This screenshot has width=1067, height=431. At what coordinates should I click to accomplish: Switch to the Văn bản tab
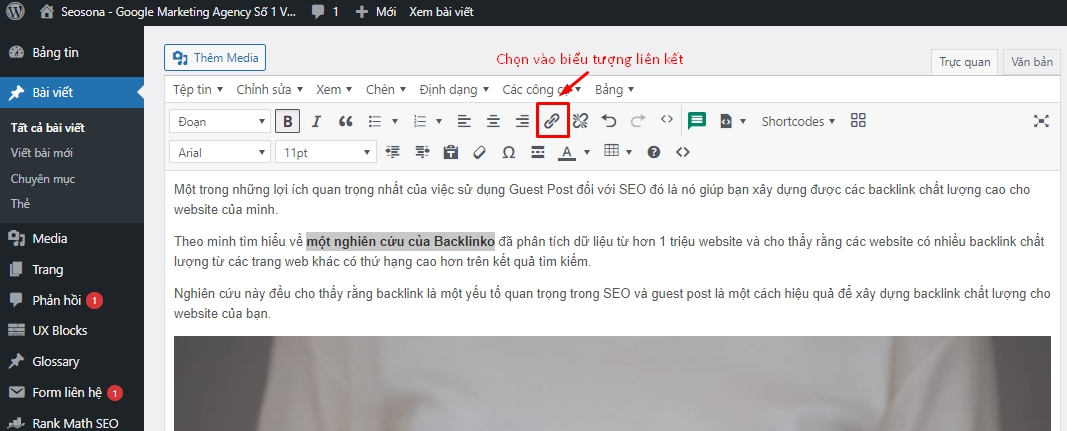(x=1031, y=62)
